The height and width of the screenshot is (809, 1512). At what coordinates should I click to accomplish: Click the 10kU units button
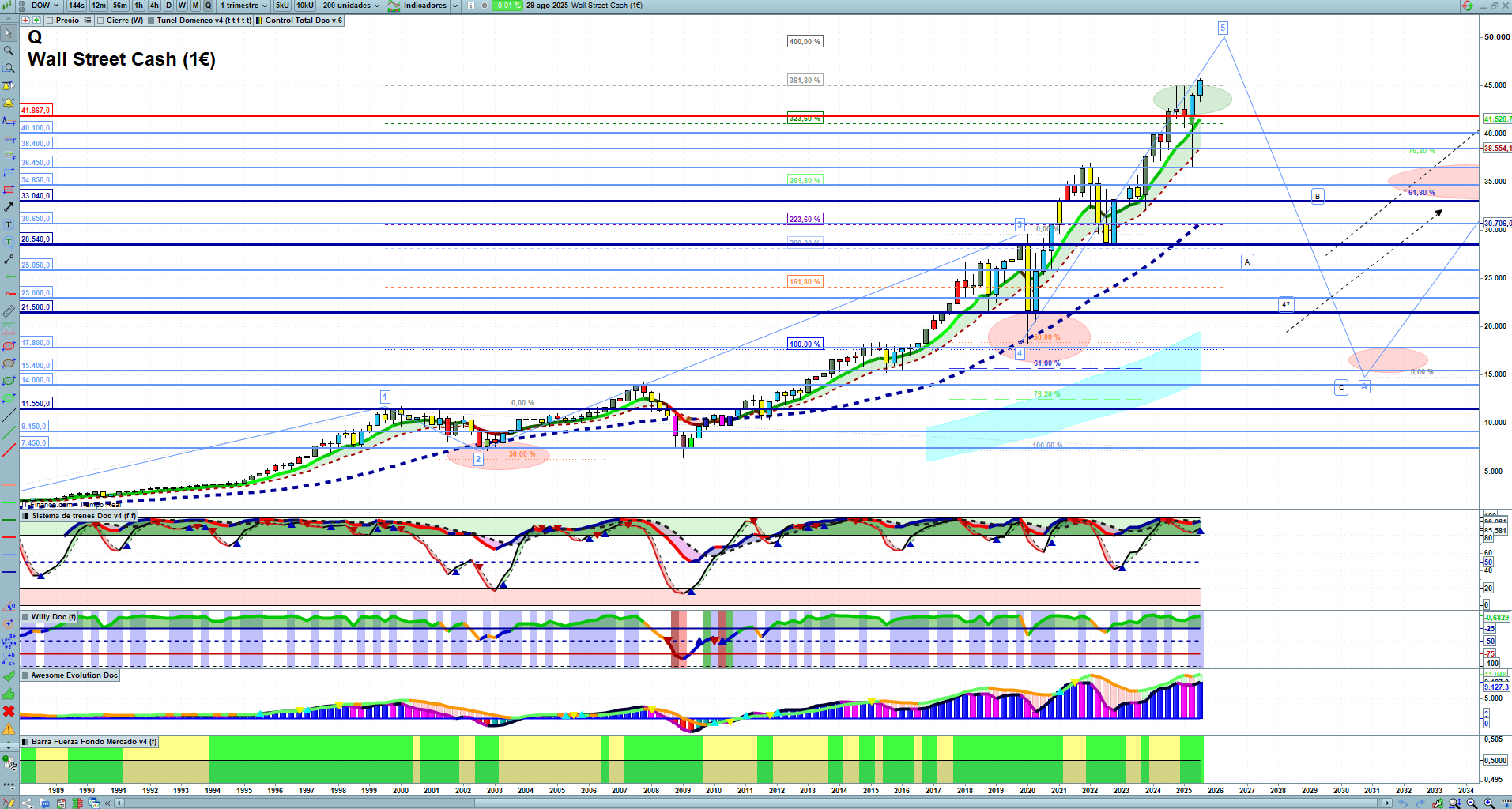pos(305,6)
